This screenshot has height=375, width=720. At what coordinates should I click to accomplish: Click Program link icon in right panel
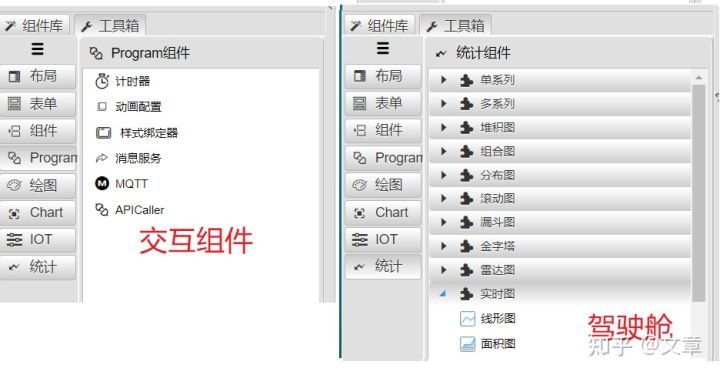360,158
